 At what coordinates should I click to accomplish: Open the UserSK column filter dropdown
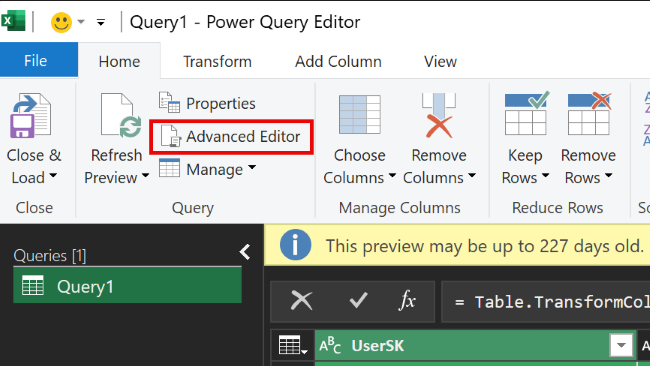coord(621,345)
